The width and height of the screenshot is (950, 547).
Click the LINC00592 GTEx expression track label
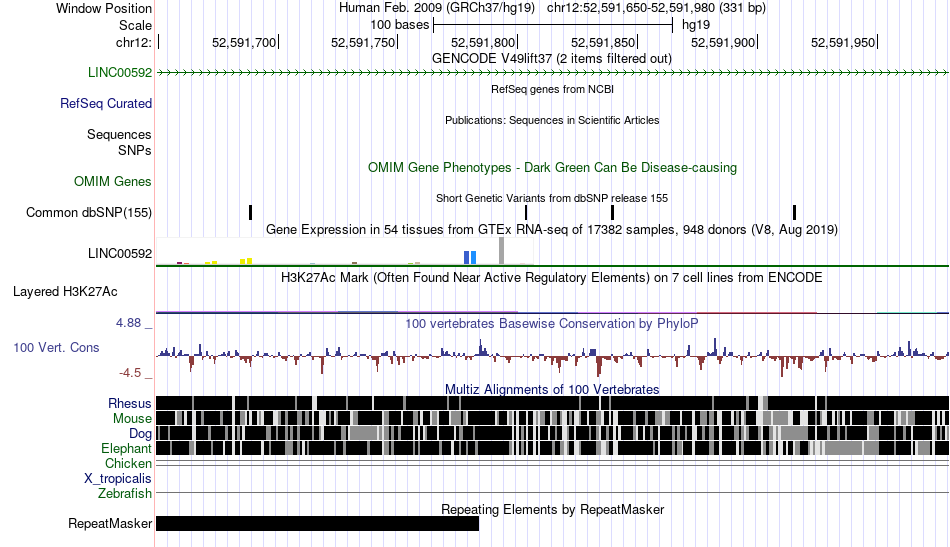[120, 254]
